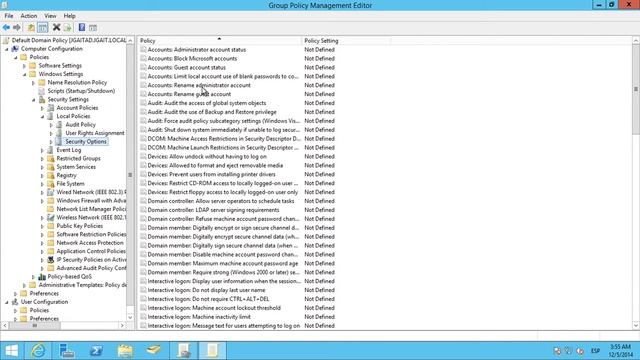Launch Internet Explorer from the taskbar
The height and width of the screenshot is (360, 640).
point(38,351)
